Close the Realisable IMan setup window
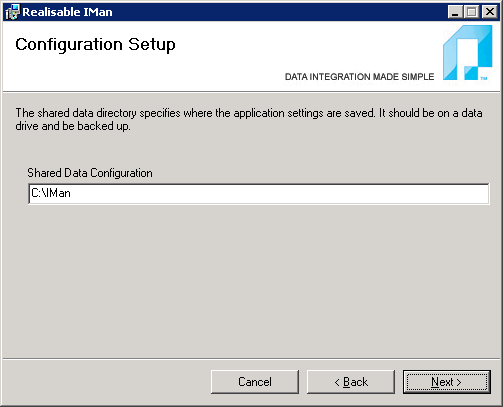Screen dimensions: 503x407 [490, 12]
